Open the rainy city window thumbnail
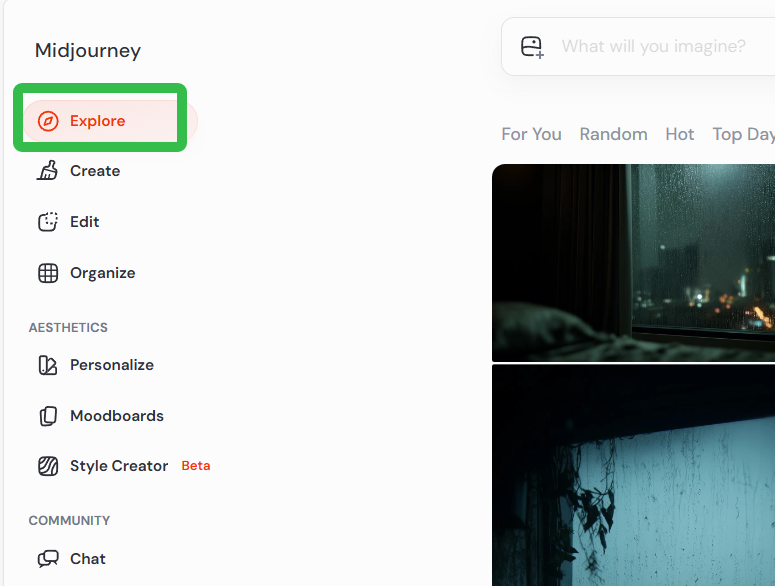Viewport: 775px width, 586px height. tap(633, 263)
